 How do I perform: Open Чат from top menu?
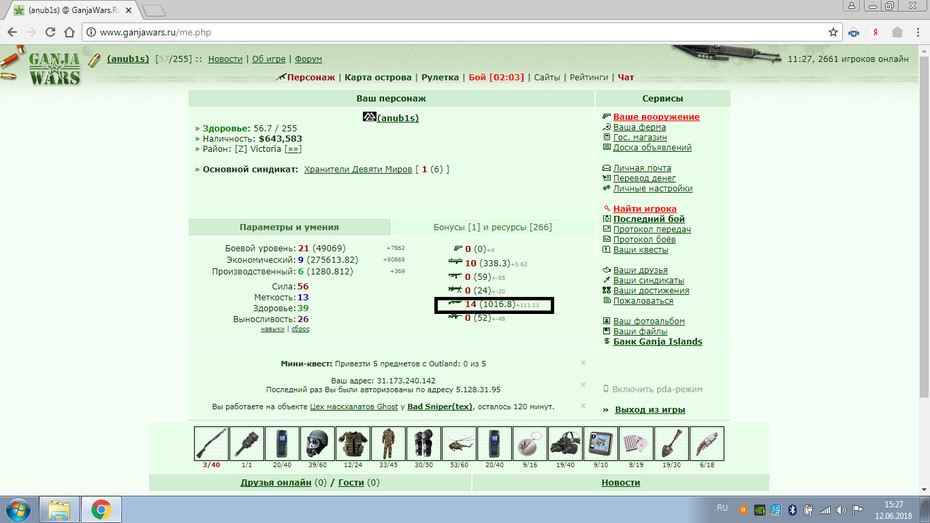pos(626,77)
